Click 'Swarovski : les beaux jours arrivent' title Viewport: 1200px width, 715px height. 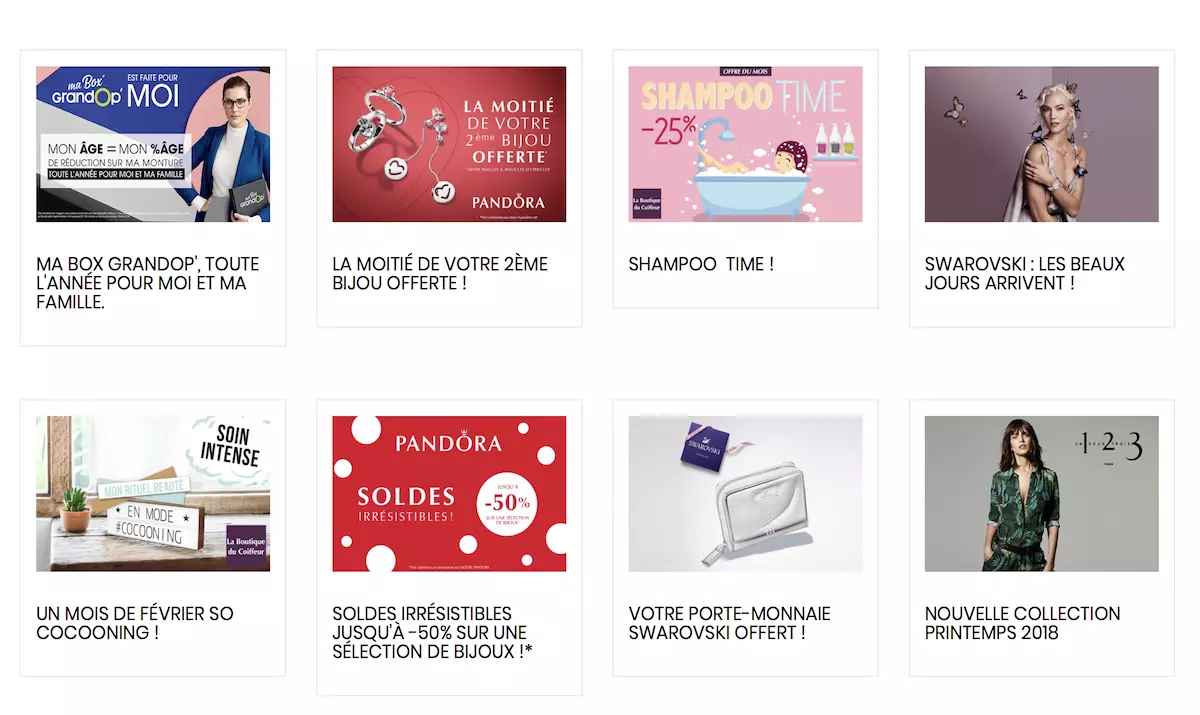click(x=1025, y=273)
